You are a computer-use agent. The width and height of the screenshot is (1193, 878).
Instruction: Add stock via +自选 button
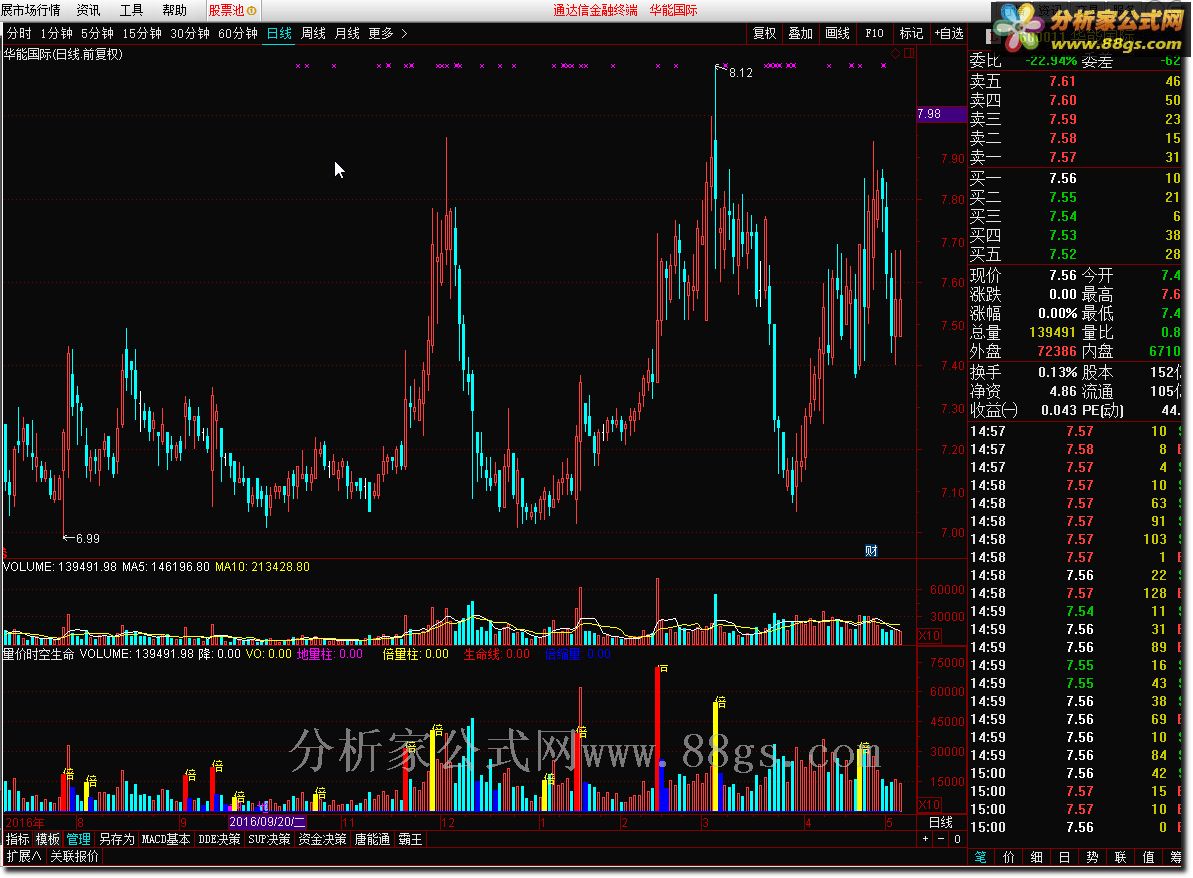(949, 33)
